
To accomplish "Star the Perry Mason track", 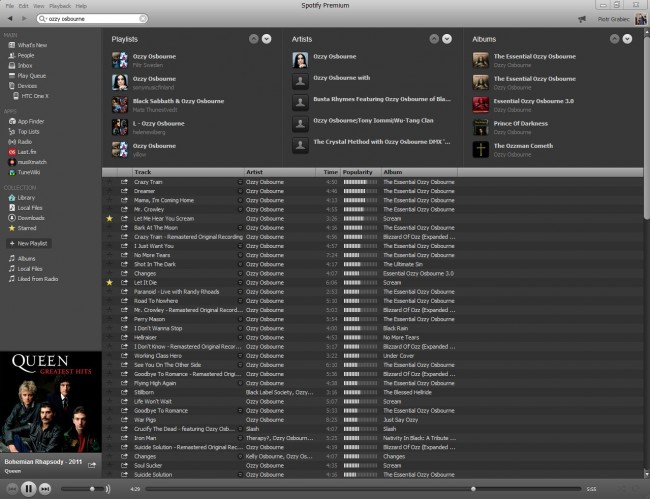I will coord(109,319).
